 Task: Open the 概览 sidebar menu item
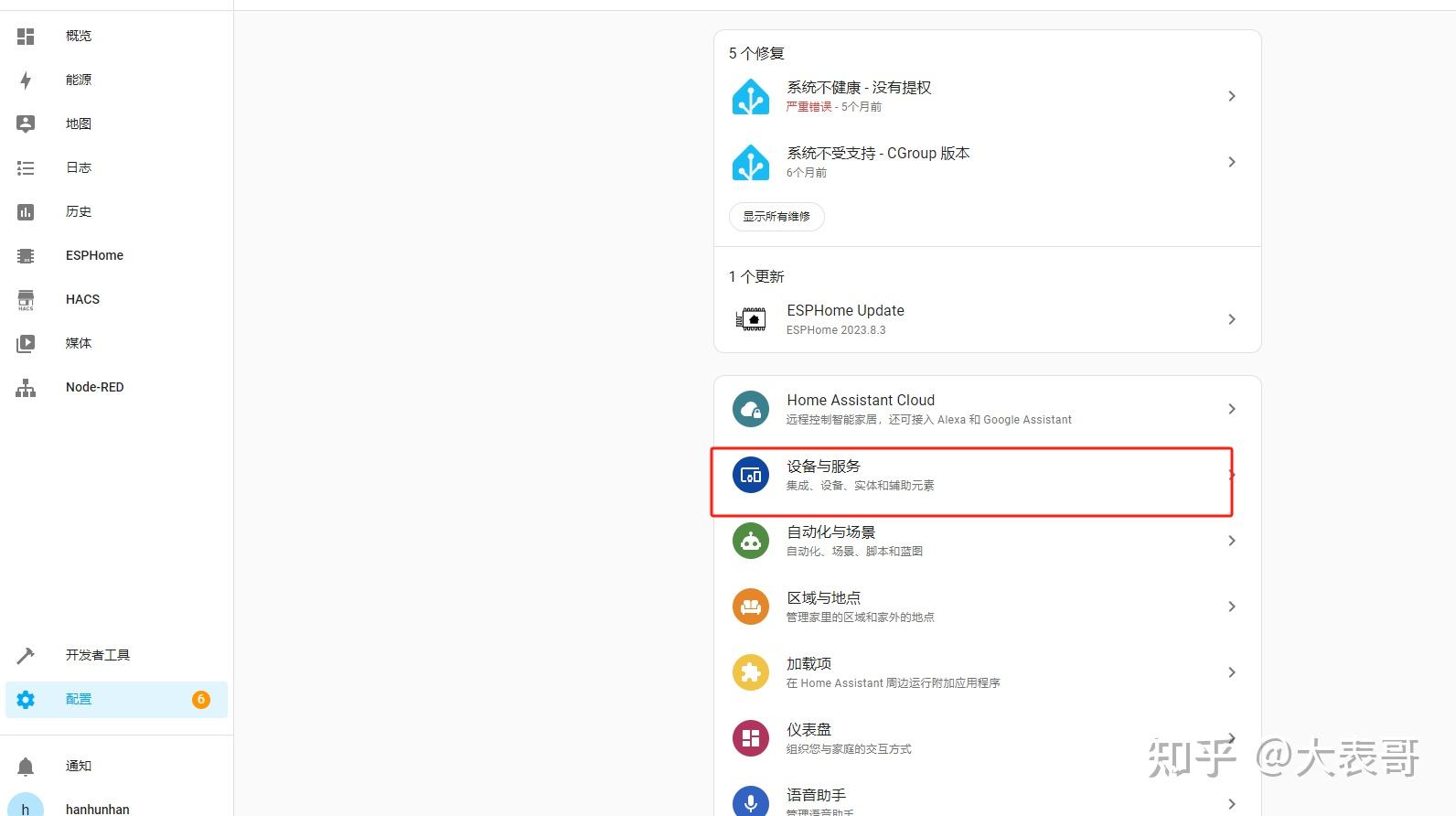116,36
